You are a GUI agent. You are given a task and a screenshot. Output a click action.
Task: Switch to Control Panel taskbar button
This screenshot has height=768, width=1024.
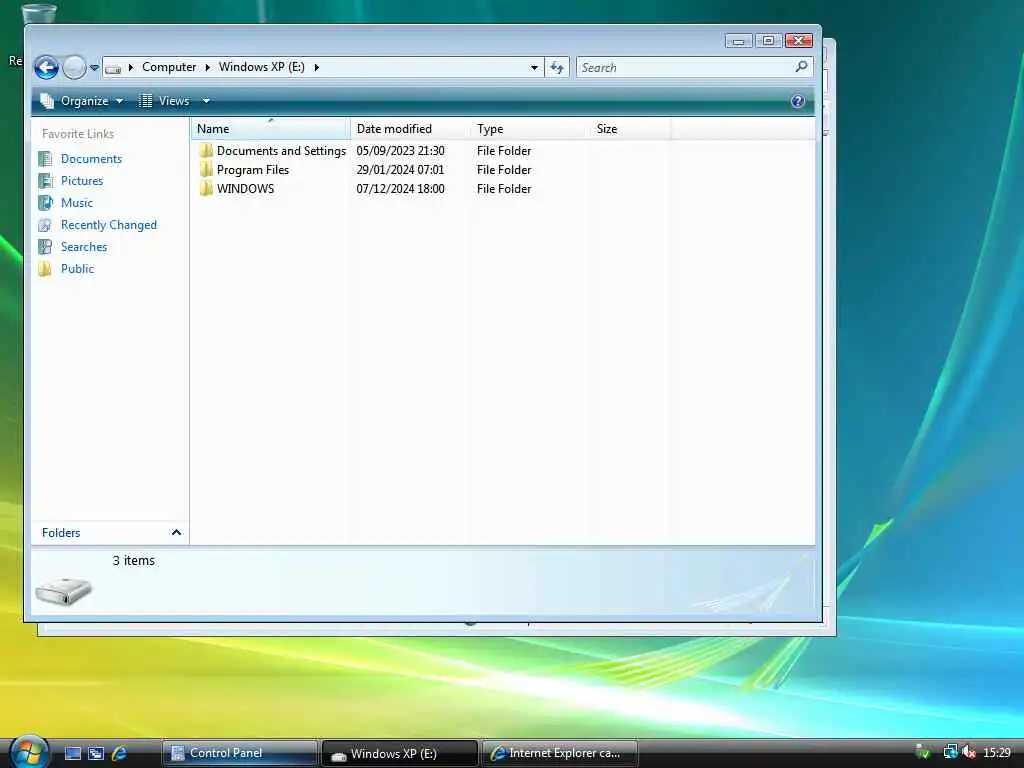tap(239, 753)
